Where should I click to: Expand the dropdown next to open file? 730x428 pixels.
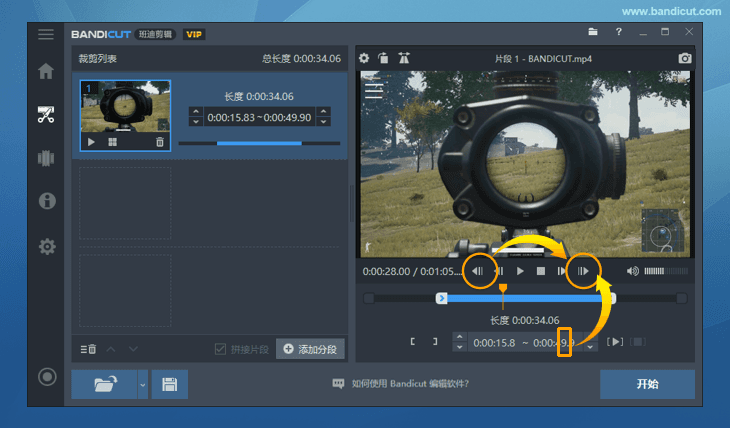point(143,385)
